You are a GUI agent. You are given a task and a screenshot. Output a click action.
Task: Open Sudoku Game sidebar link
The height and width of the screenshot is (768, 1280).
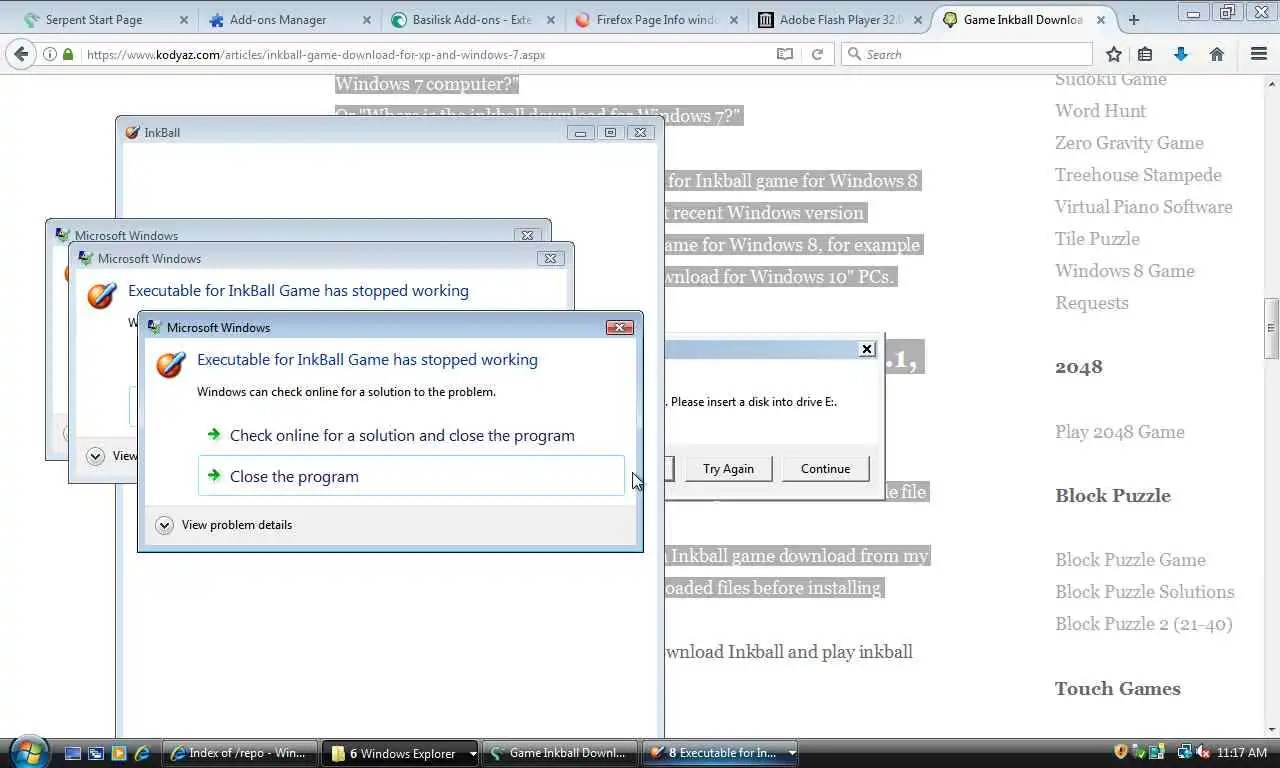1110,79
